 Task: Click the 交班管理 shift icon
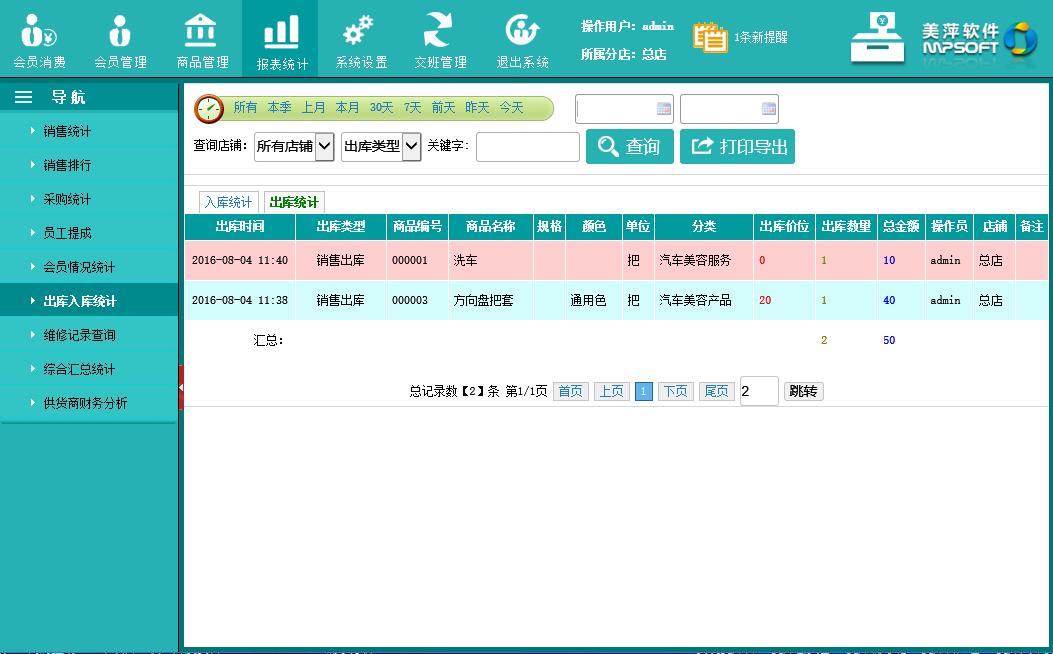(440, 31)
